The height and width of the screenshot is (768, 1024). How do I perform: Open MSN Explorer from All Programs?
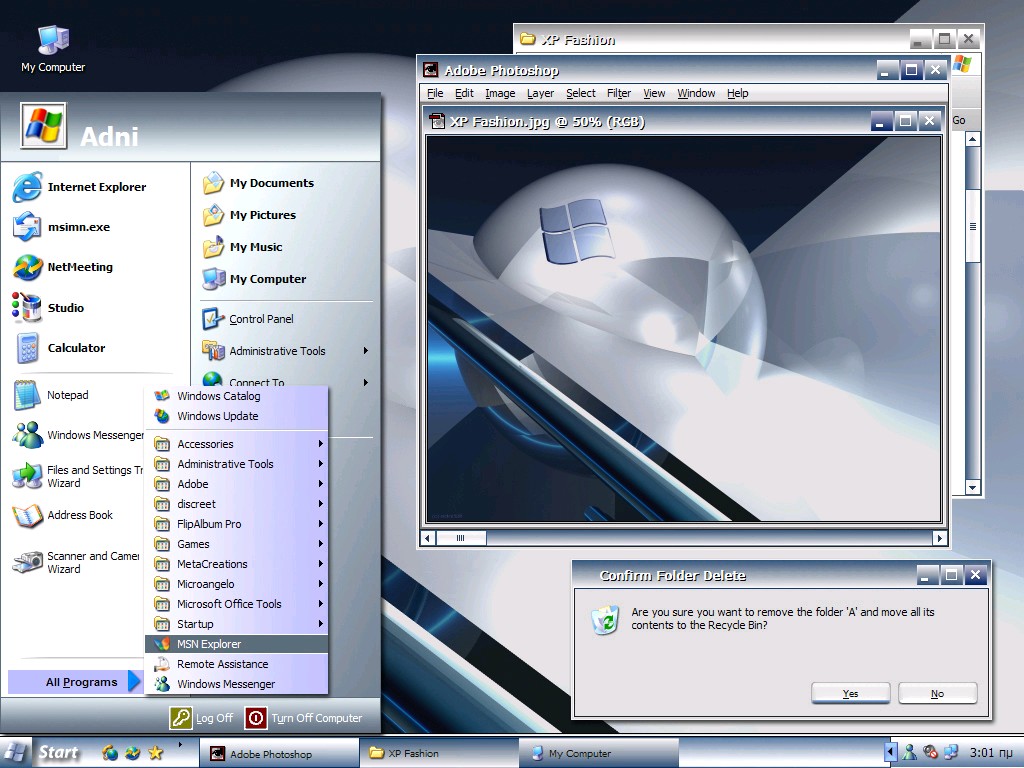click(207, 643)
